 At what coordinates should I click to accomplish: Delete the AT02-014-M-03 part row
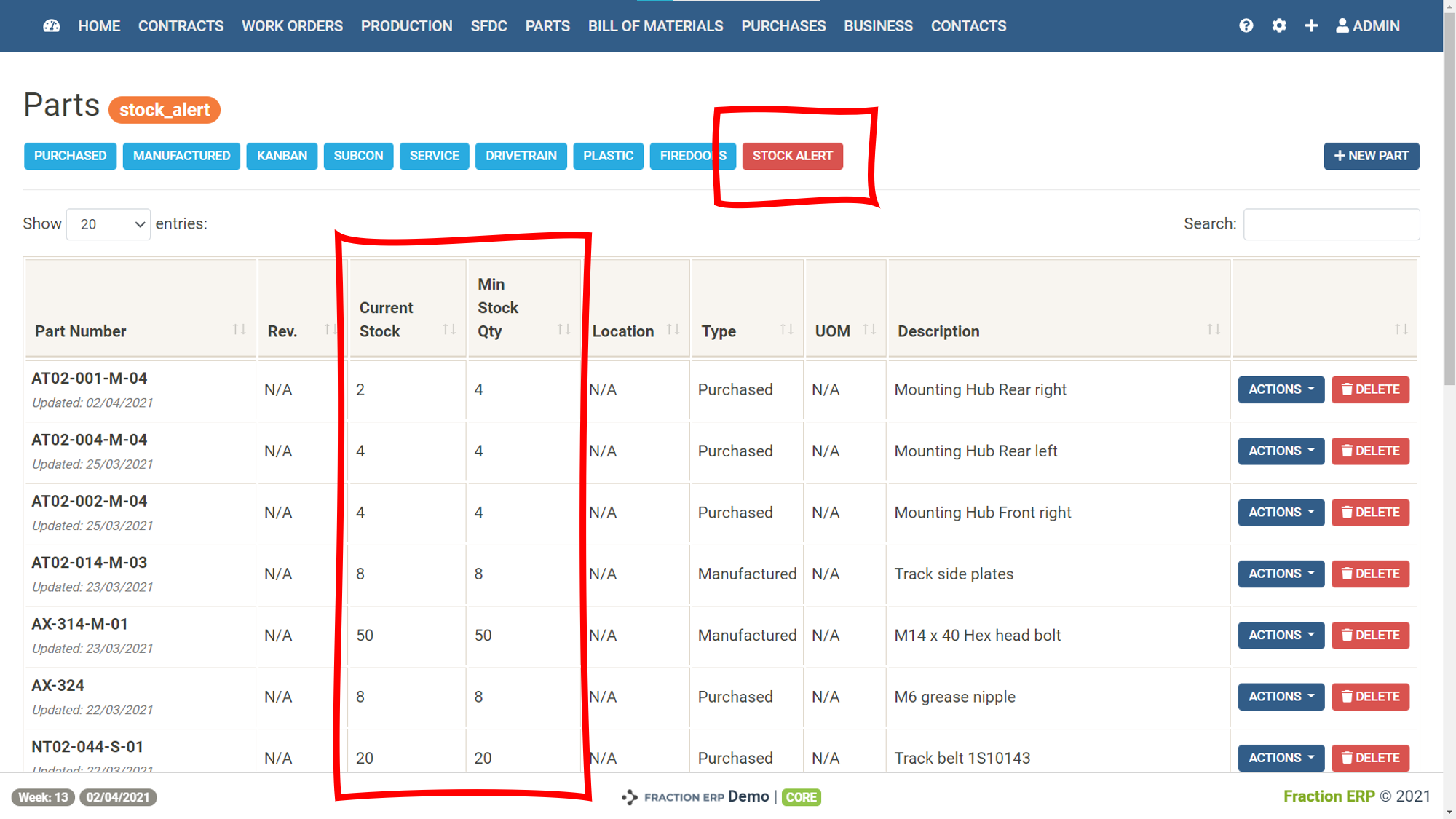pyautogui.click(x=1370, y=574)
